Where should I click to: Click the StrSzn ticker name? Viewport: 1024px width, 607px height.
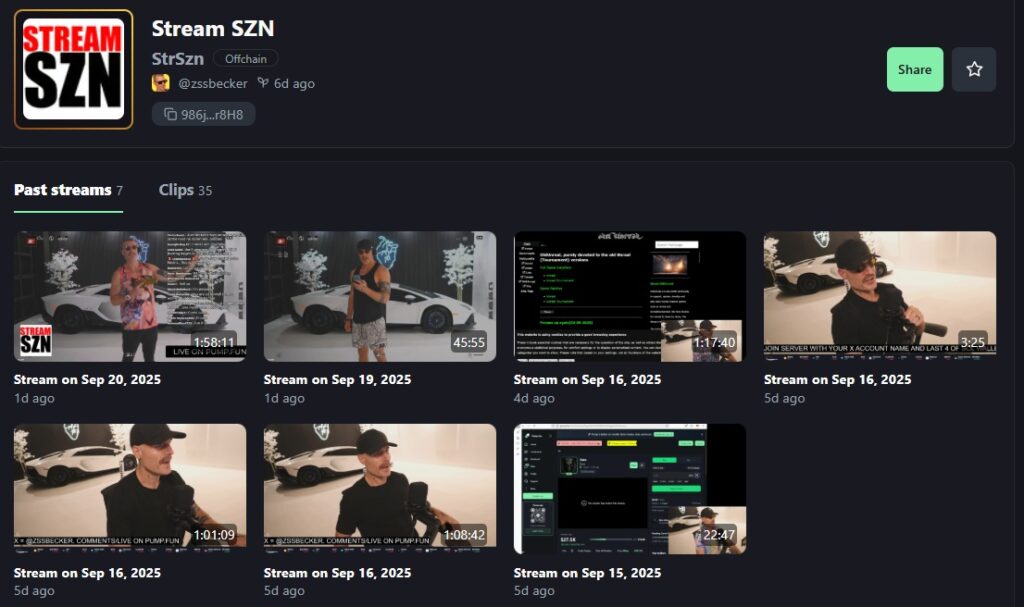pos(177,58)
